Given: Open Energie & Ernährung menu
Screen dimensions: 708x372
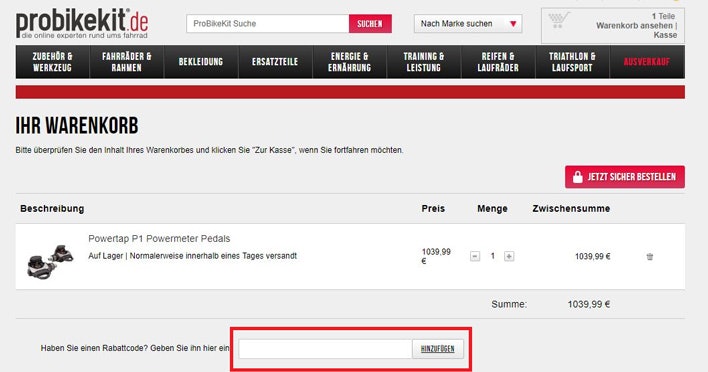Looking at the screenshot, I should [349, 62].
